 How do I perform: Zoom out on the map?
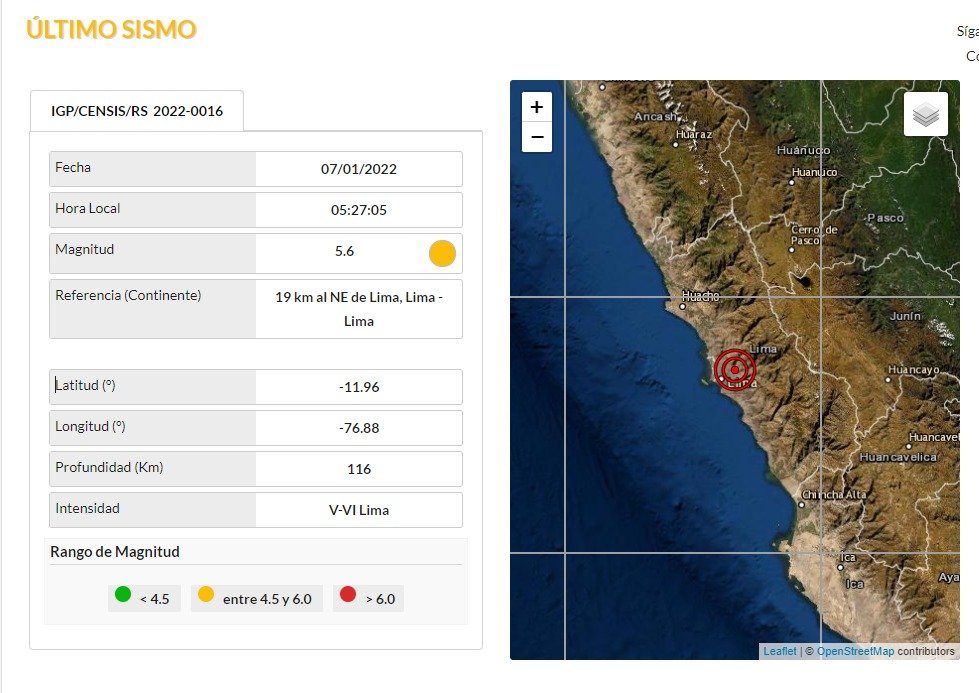coord(537,137)
